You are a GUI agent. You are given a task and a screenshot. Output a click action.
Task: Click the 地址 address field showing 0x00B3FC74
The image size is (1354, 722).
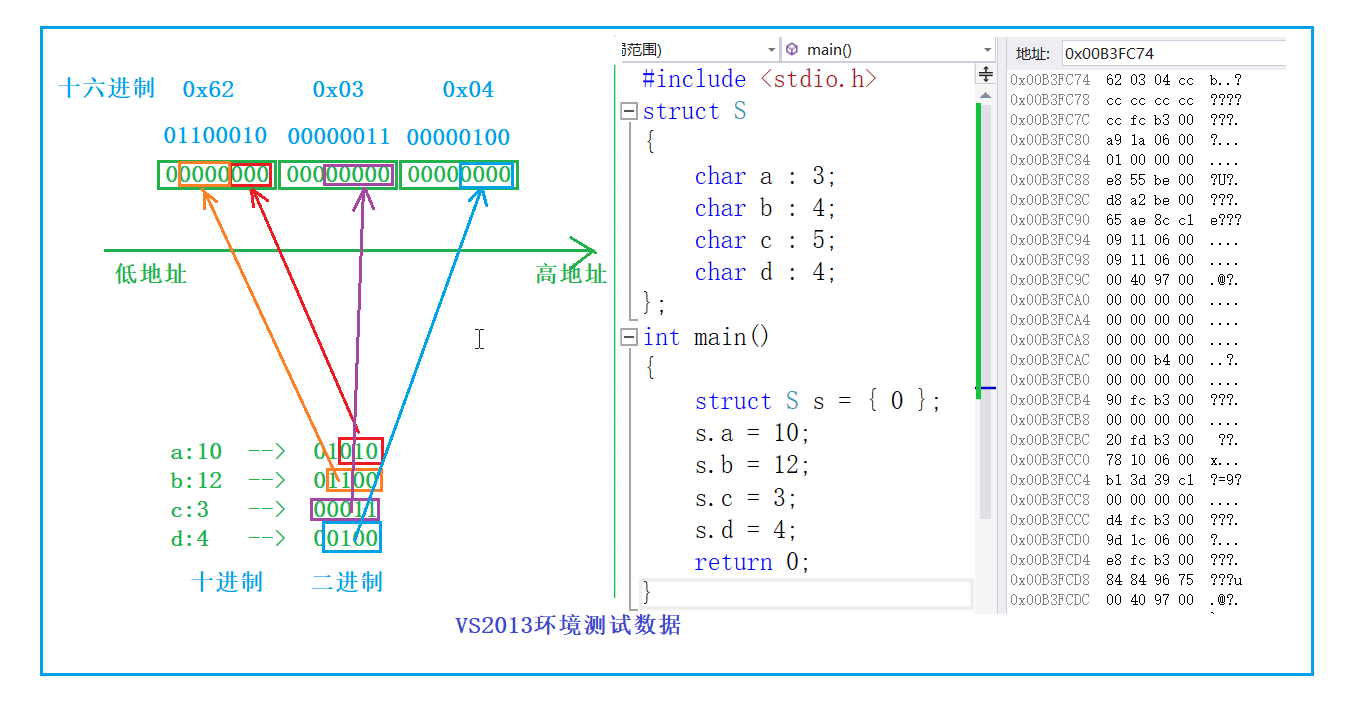point(1170,53)
